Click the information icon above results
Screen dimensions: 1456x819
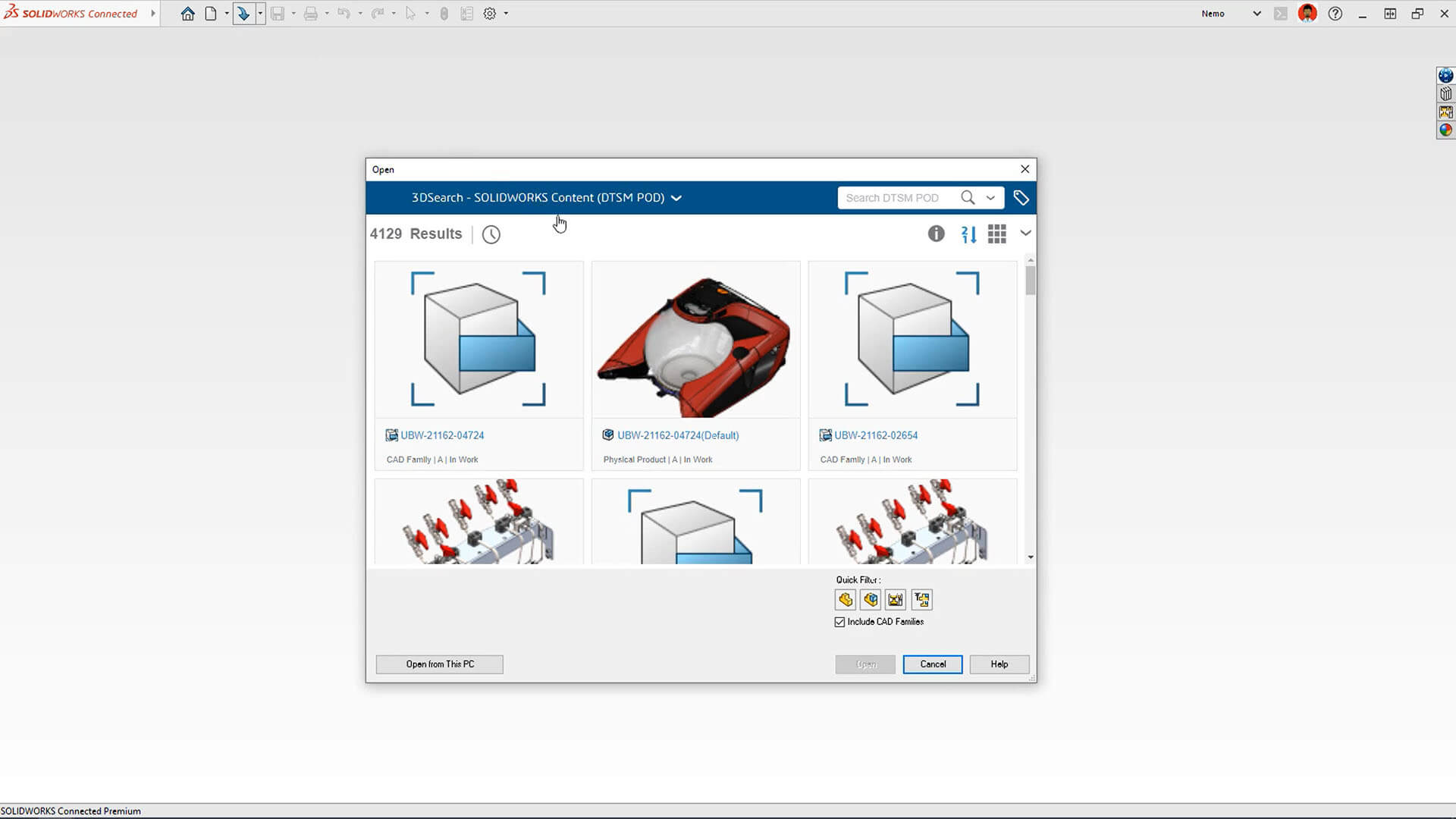(x=937, y=234)
